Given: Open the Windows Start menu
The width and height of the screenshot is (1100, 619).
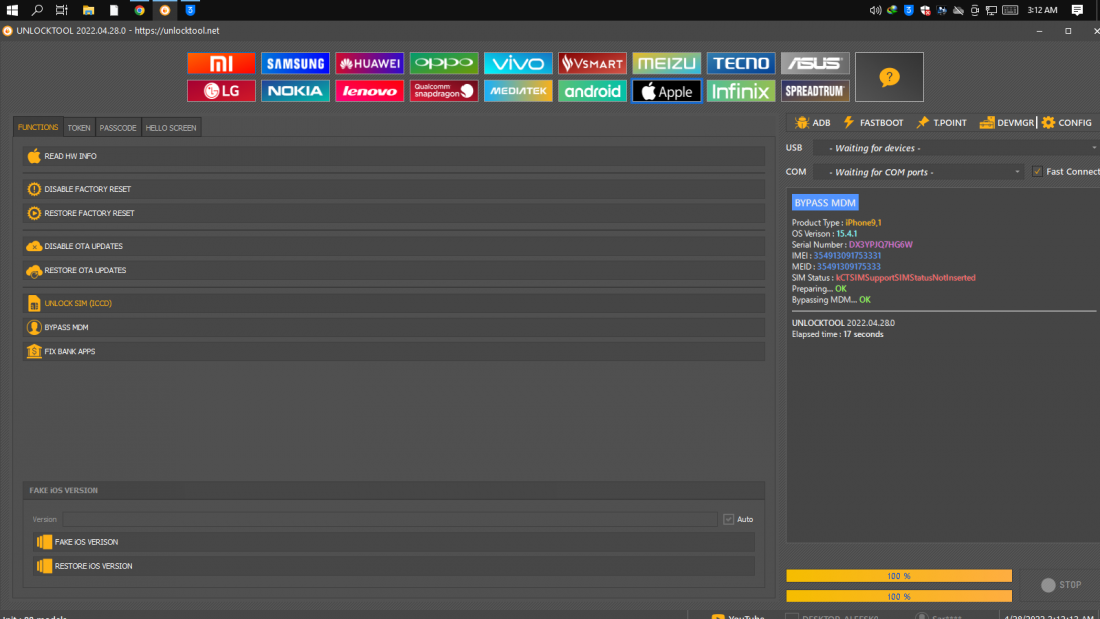Looking at the screenshot, I should (12, 10).
